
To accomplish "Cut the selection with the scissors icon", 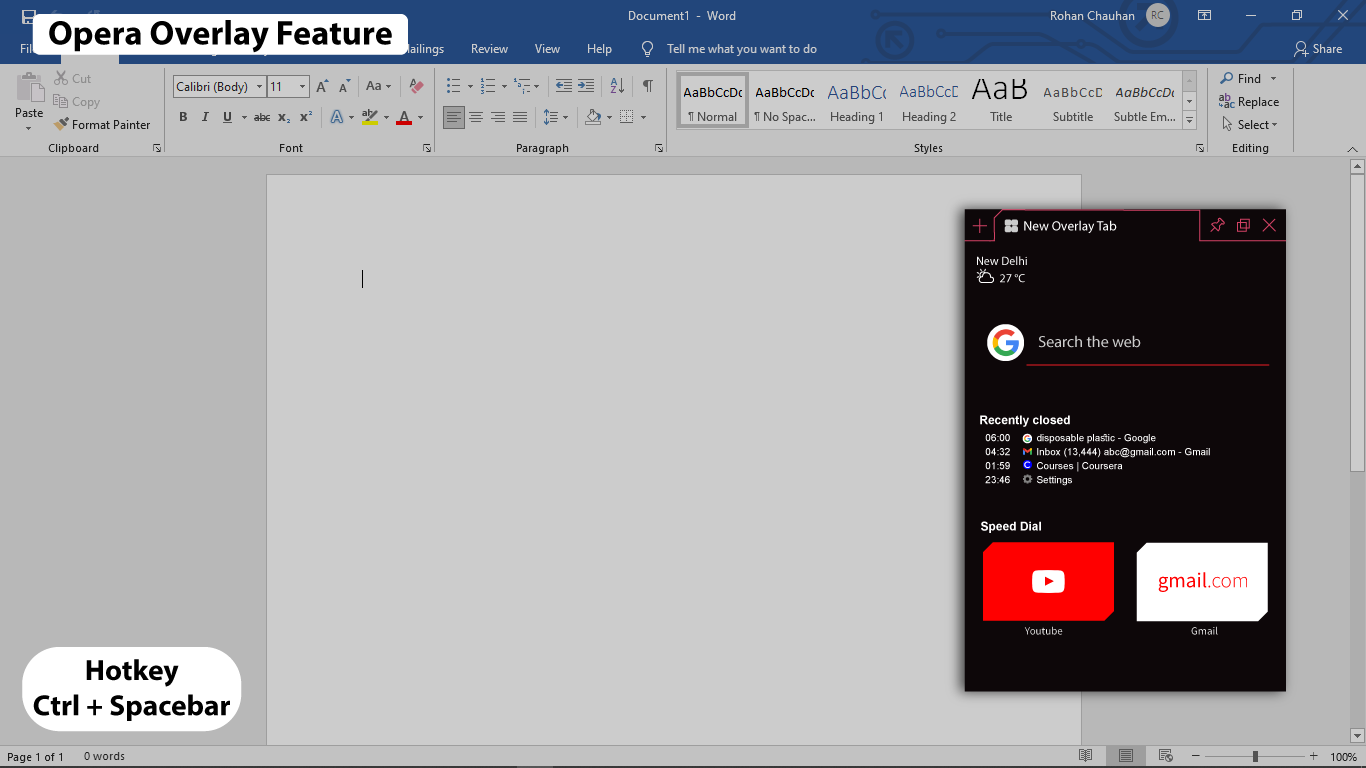I will pos(61,78).
